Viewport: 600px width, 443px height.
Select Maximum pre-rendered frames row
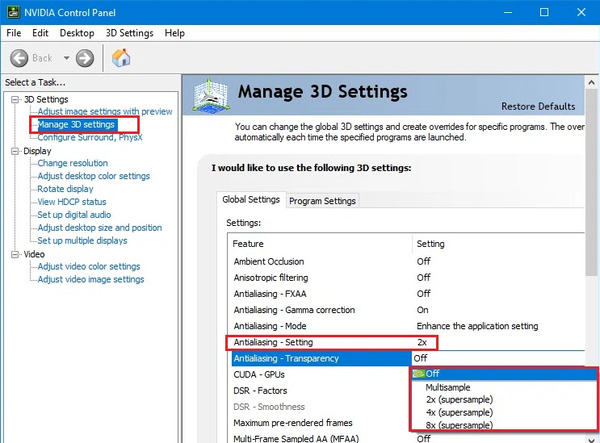coord(320,423)
